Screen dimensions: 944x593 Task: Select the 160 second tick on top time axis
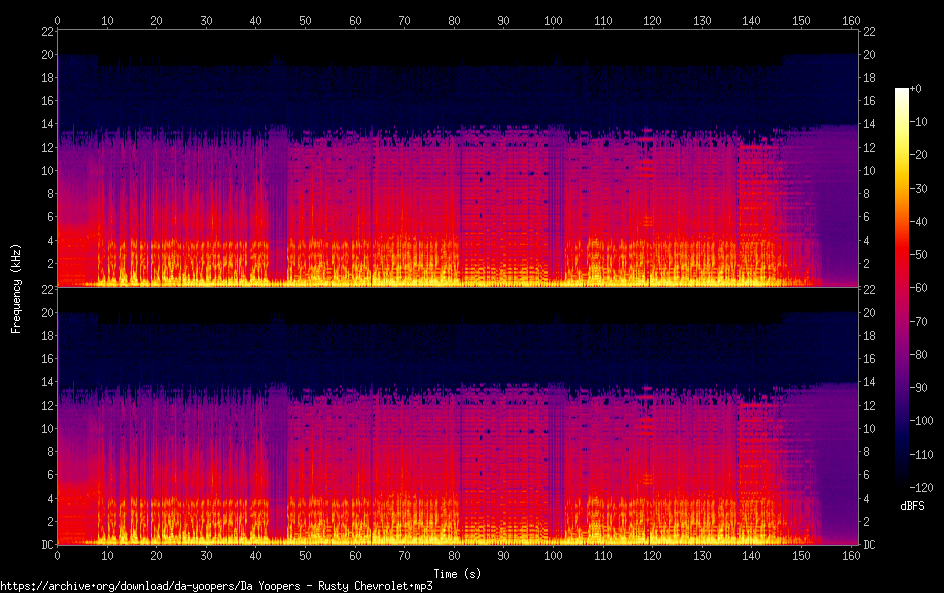(x=852, y=19)
